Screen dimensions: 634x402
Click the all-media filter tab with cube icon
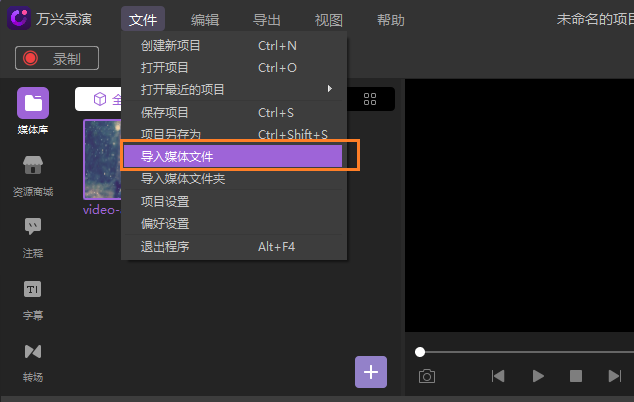point(98,99)
